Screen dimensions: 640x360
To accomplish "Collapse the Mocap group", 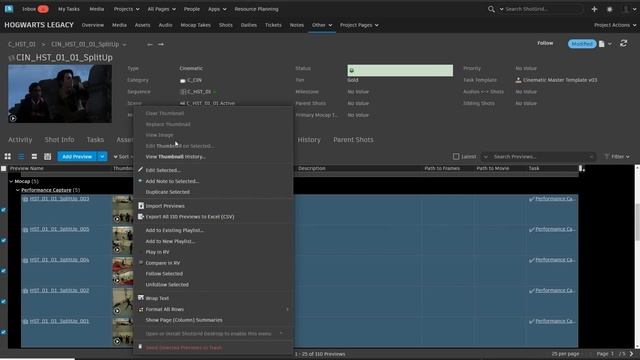I will [x=11, y=181].
